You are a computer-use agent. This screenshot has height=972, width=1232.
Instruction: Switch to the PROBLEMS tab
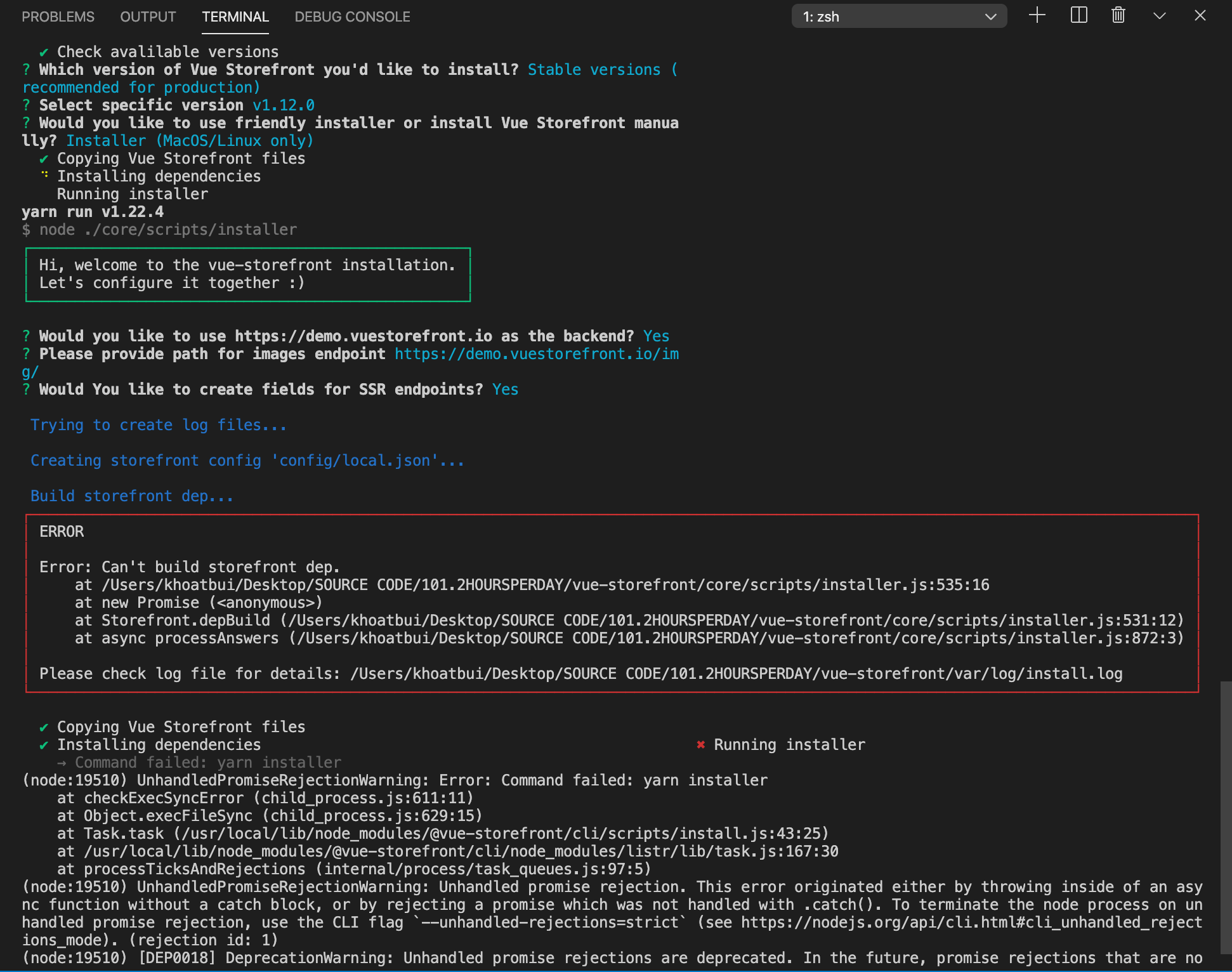58,16
